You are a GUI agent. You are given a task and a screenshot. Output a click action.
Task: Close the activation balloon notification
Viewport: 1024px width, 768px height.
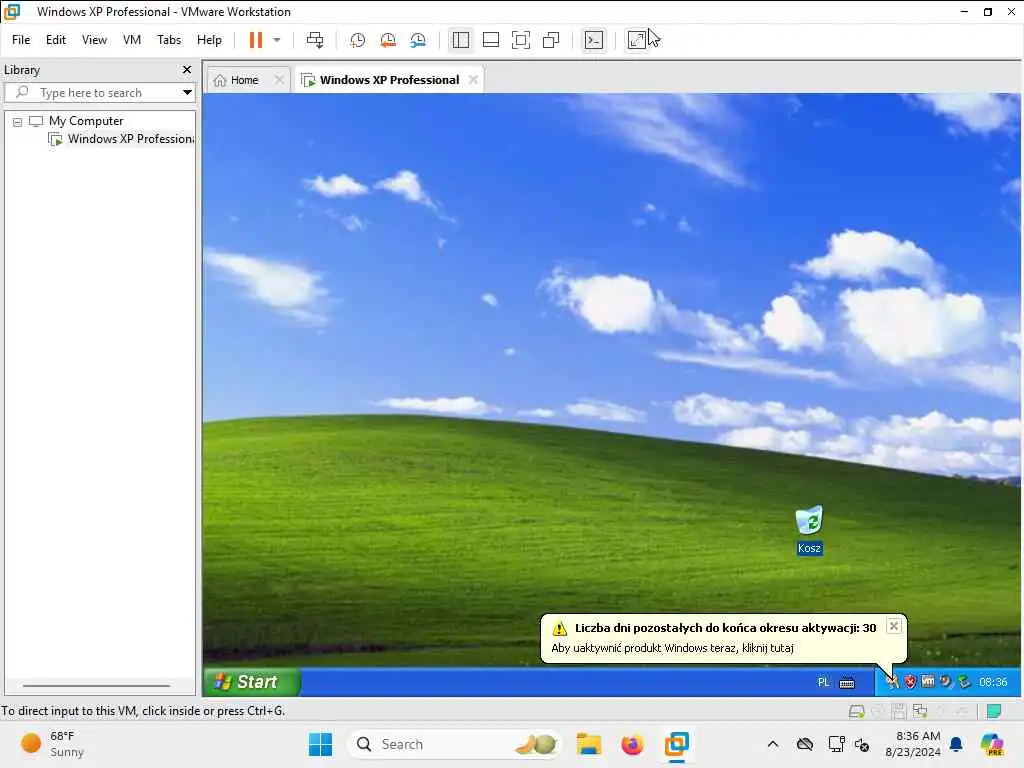[x=893, y=626]
